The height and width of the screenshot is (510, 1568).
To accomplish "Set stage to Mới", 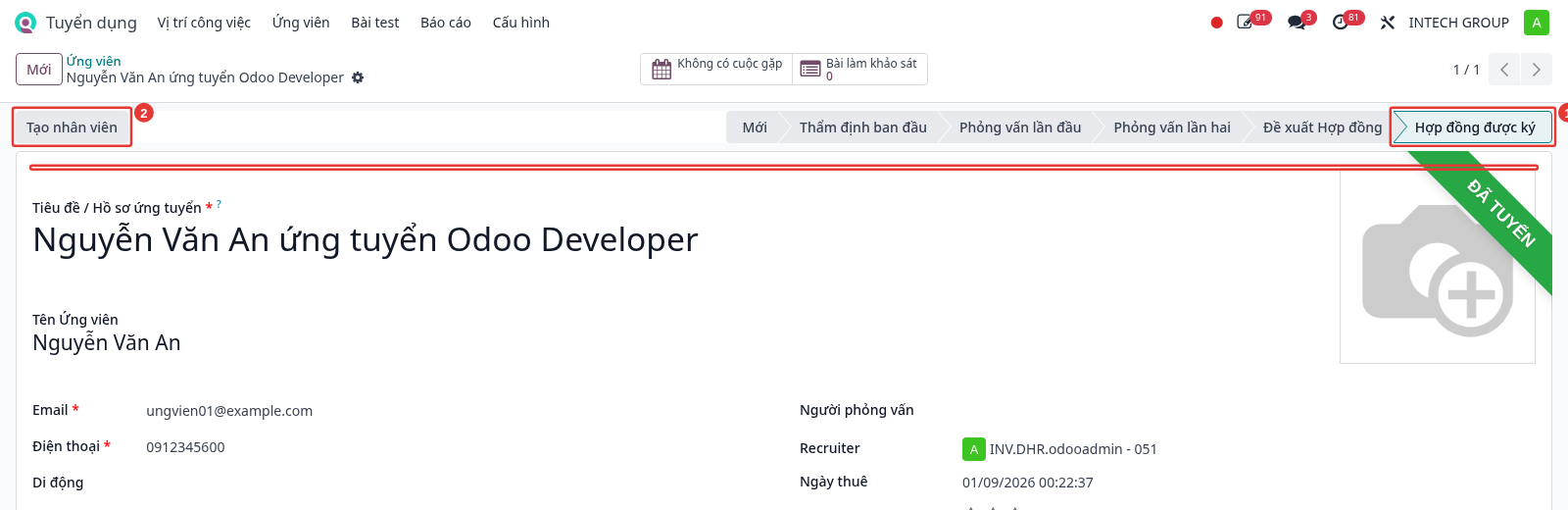I will pos(755,127).
